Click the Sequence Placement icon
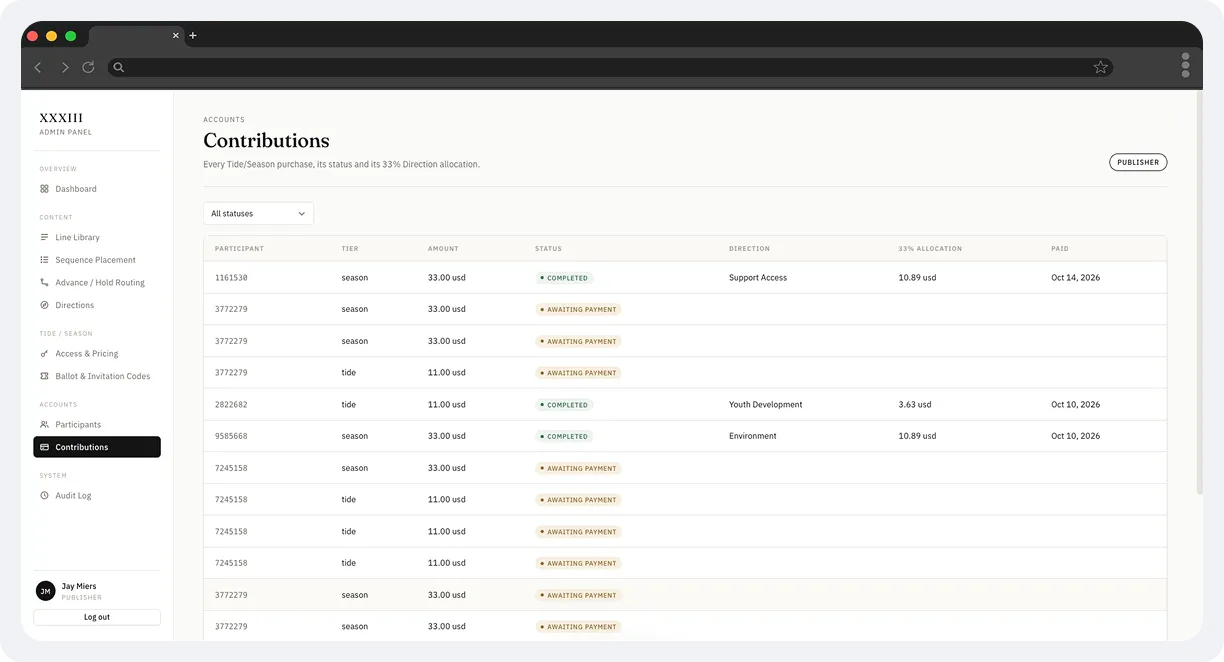 pos(44,260)
